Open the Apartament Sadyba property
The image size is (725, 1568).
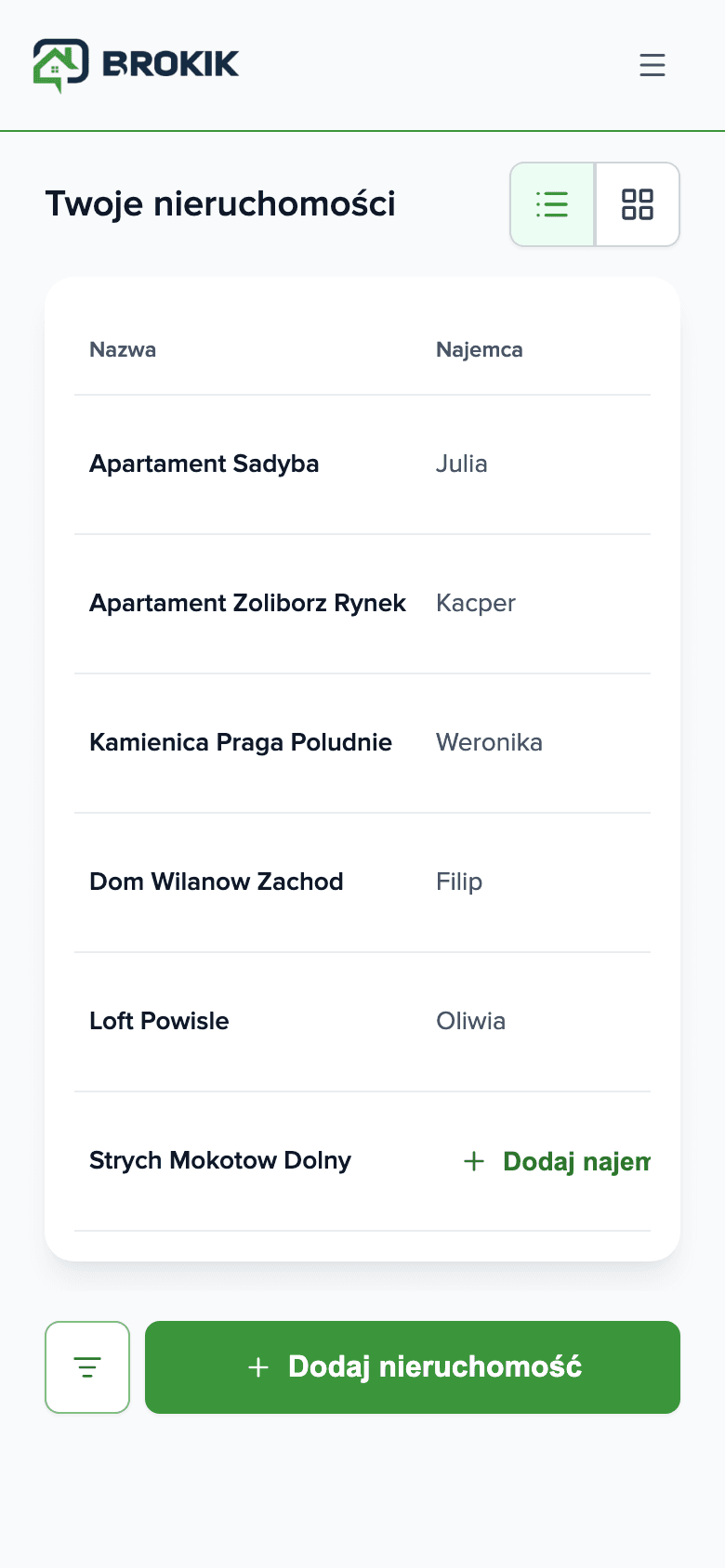coord(204,464)
